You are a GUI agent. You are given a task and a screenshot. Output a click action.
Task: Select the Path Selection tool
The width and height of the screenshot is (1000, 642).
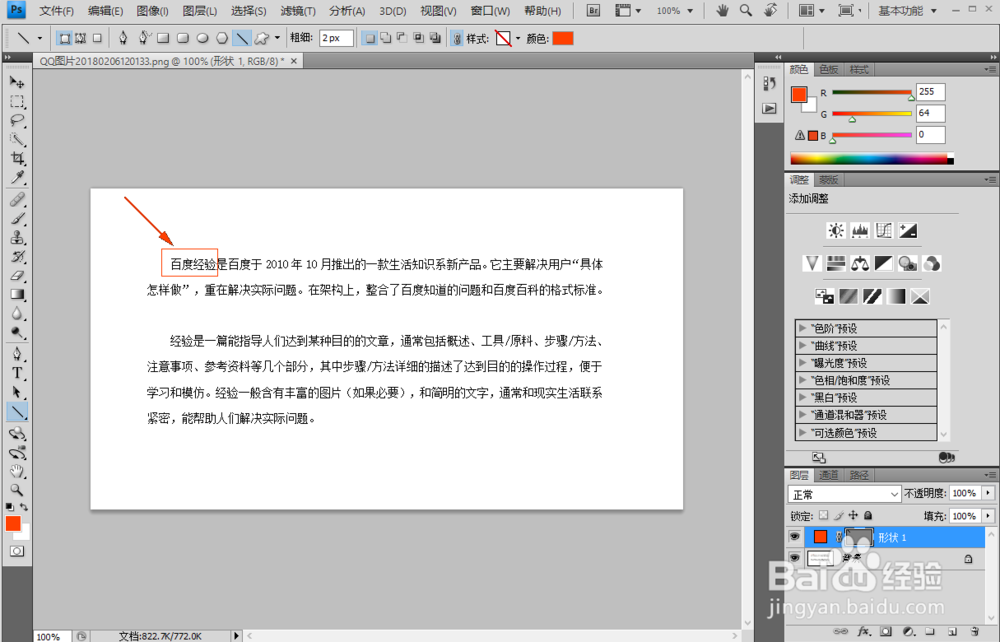click(17, 393)
